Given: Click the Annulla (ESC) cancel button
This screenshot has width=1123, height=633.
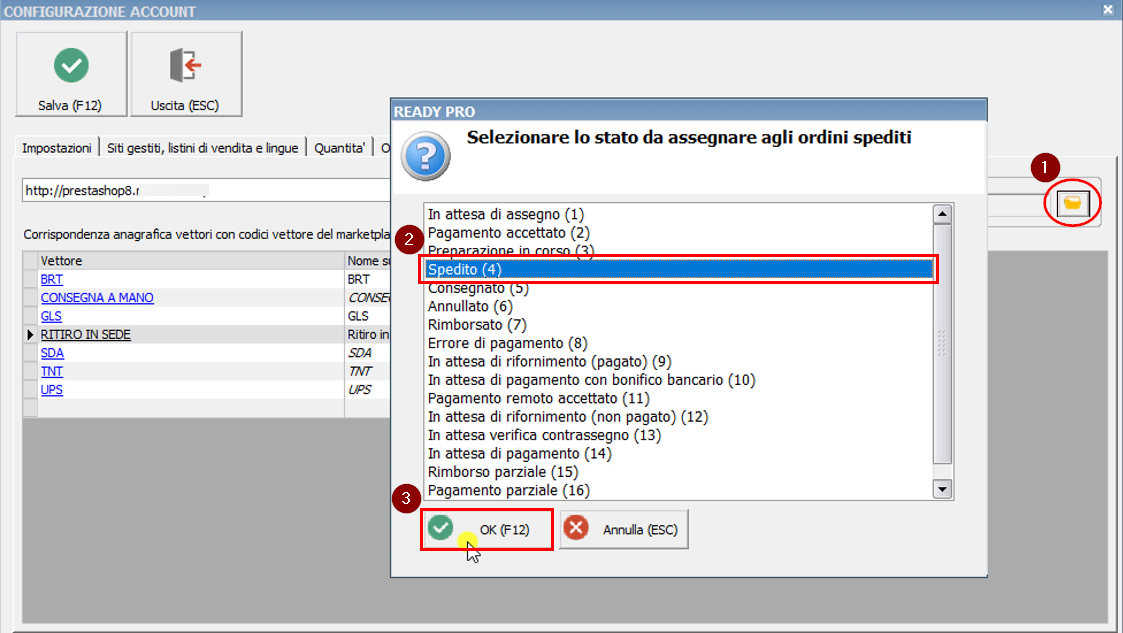Looking at the screenshot, I should pos(624,529).
